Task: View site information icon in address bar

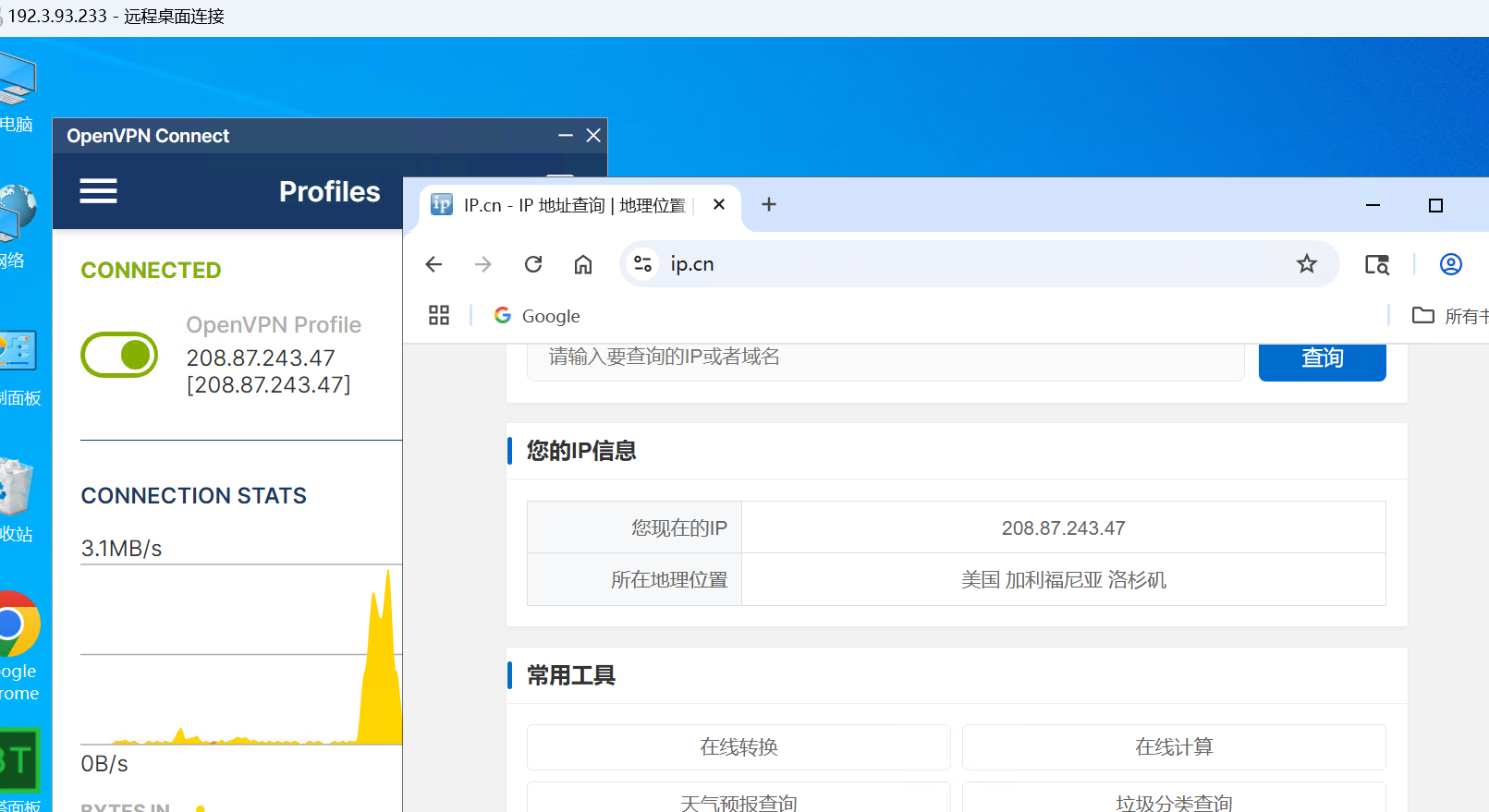Action: (x=643, y=264)
